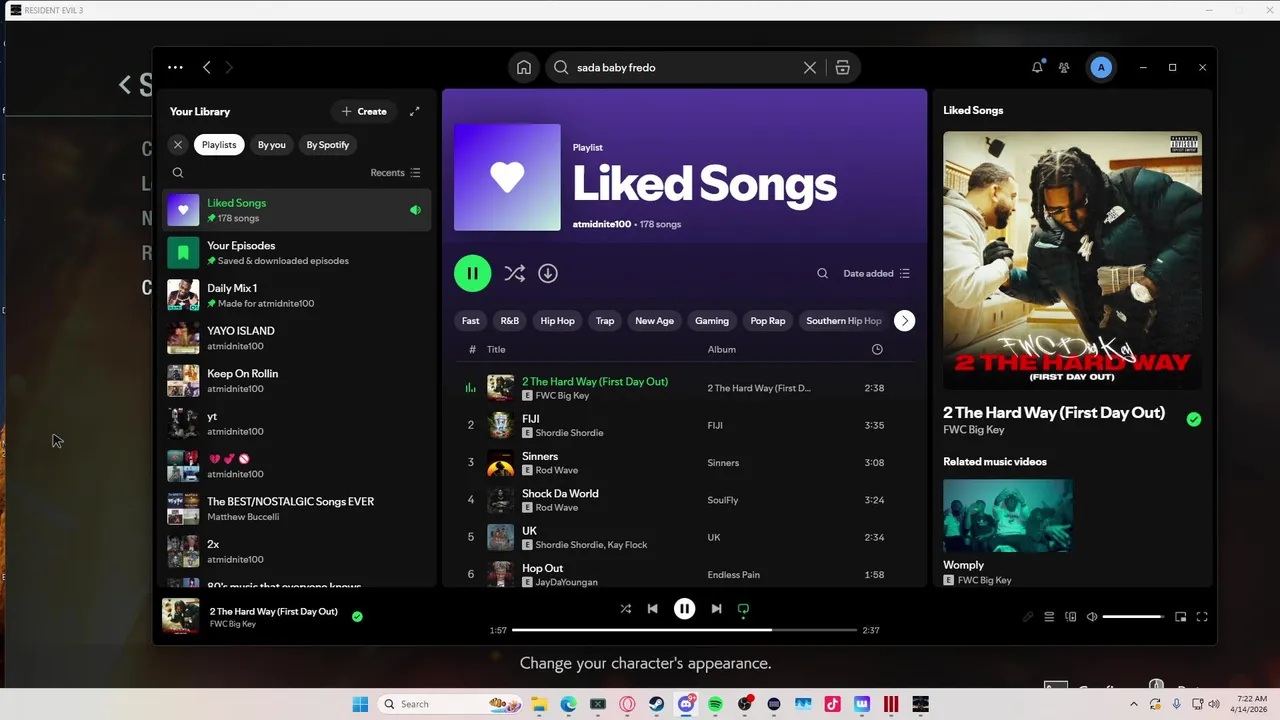This screenshot has width=1280, height=720.
Task: Open the profile avatar 'A' menu
Action: [1101, 67]
